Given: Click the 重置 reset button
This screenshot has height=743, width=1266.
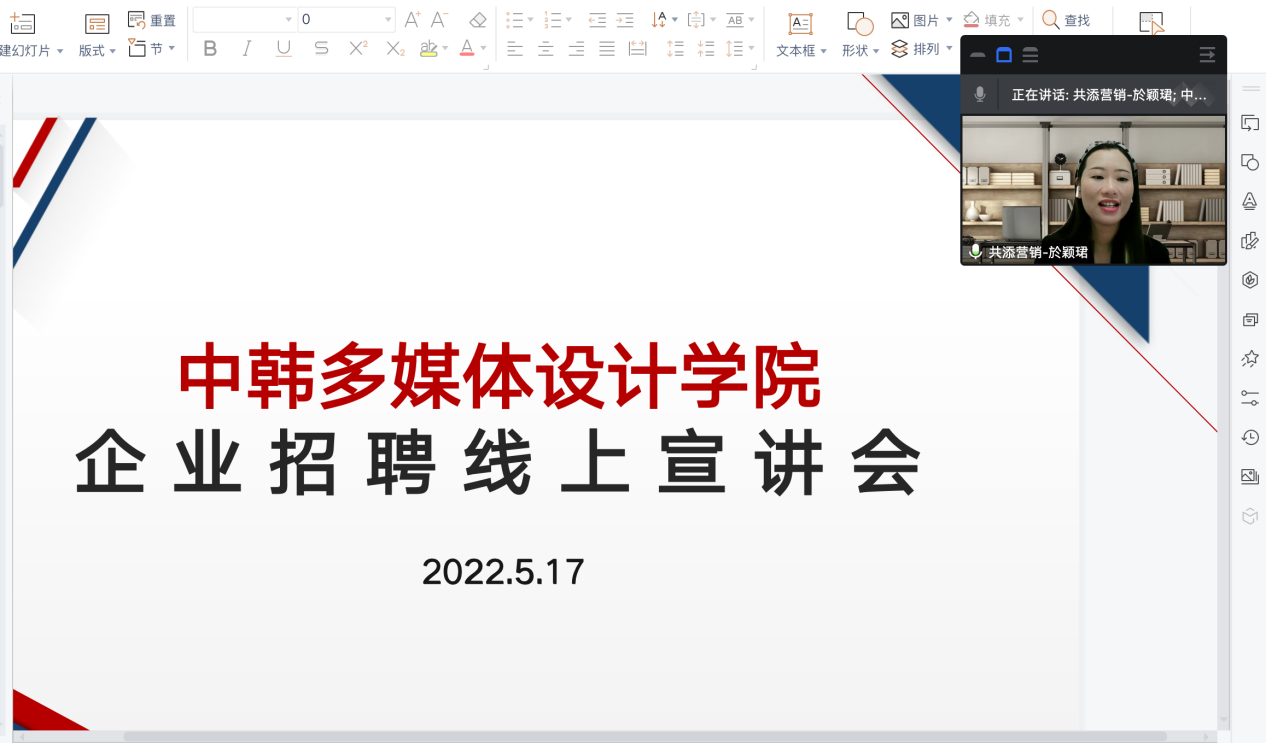Looking at the screenshot, I should [x=153, y=20].
